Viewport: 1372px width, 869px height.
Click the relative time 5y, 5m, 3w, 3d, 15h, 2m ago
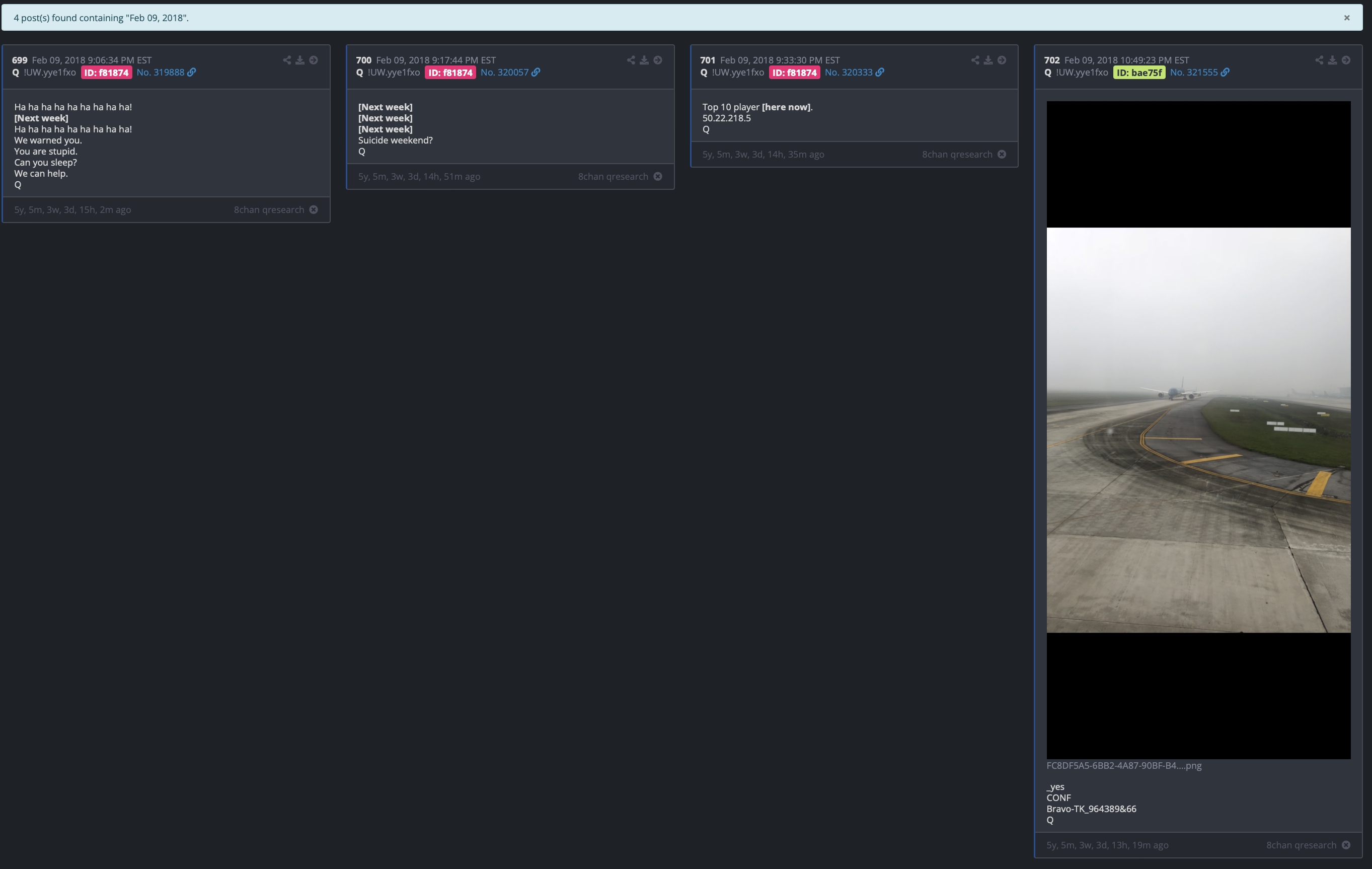72,210
